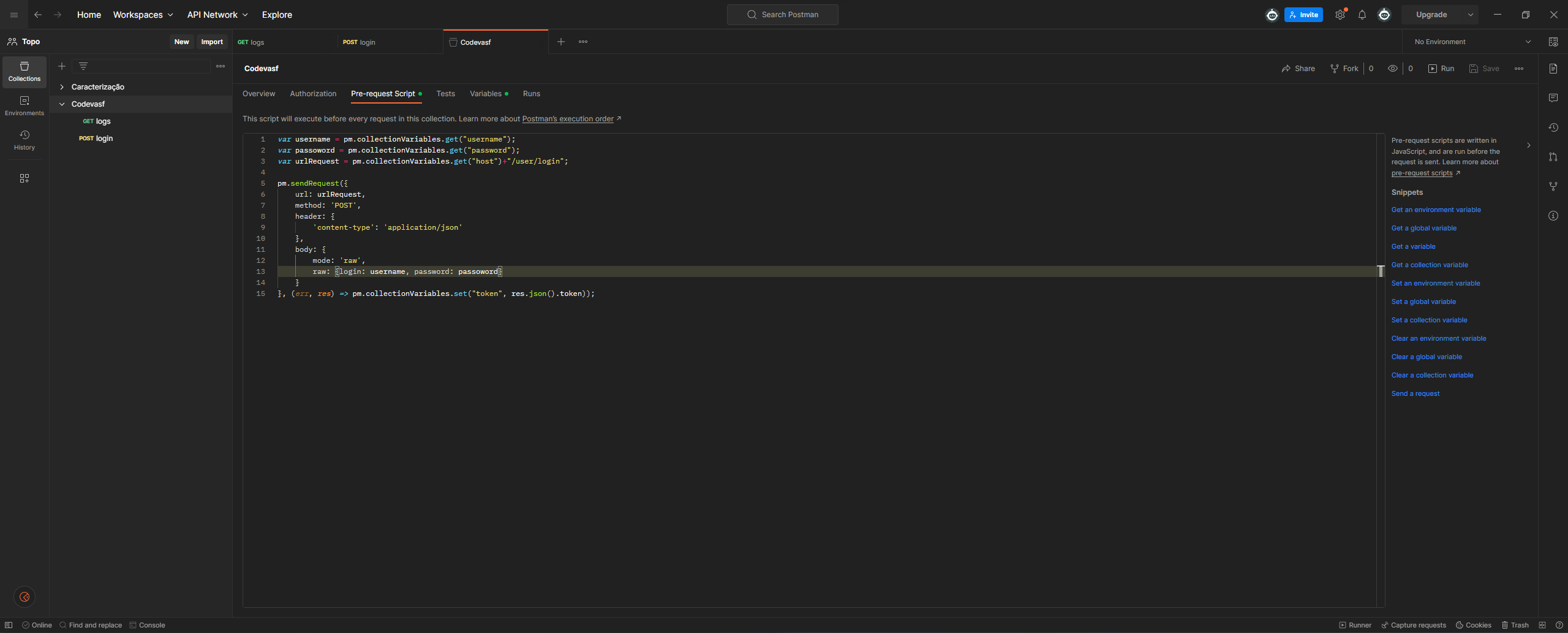The width and height of the screenshot is (1568, 633).
Task: Switch to the Runs tab
Action: [x=532, y=94]
